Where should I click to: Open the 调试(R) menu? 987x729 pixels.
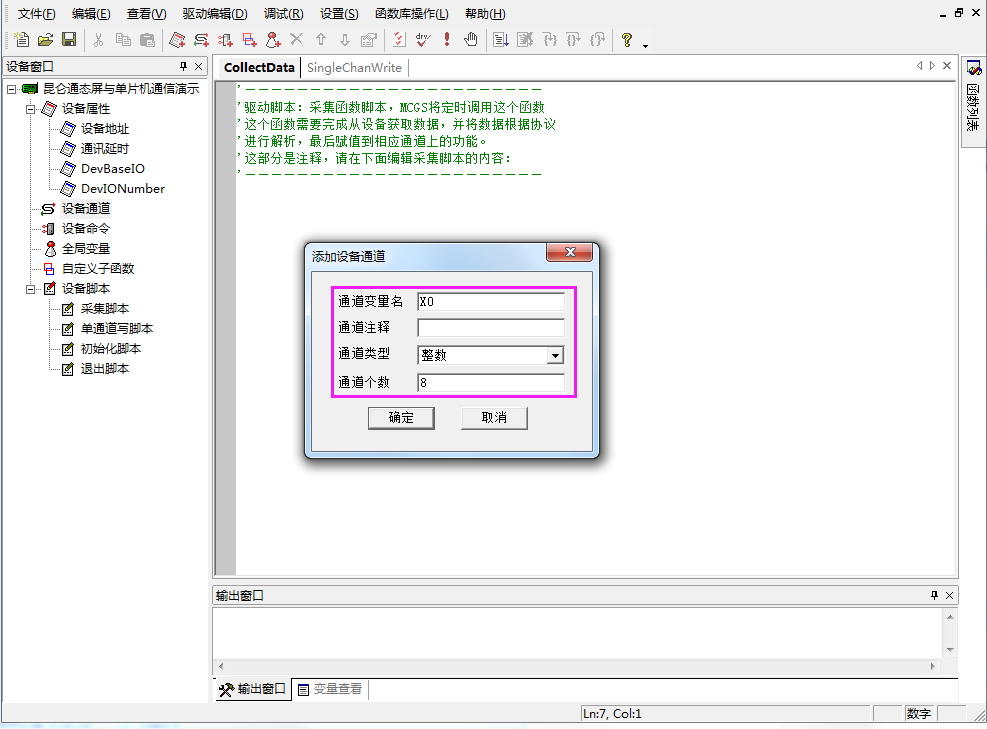(283, 14)
